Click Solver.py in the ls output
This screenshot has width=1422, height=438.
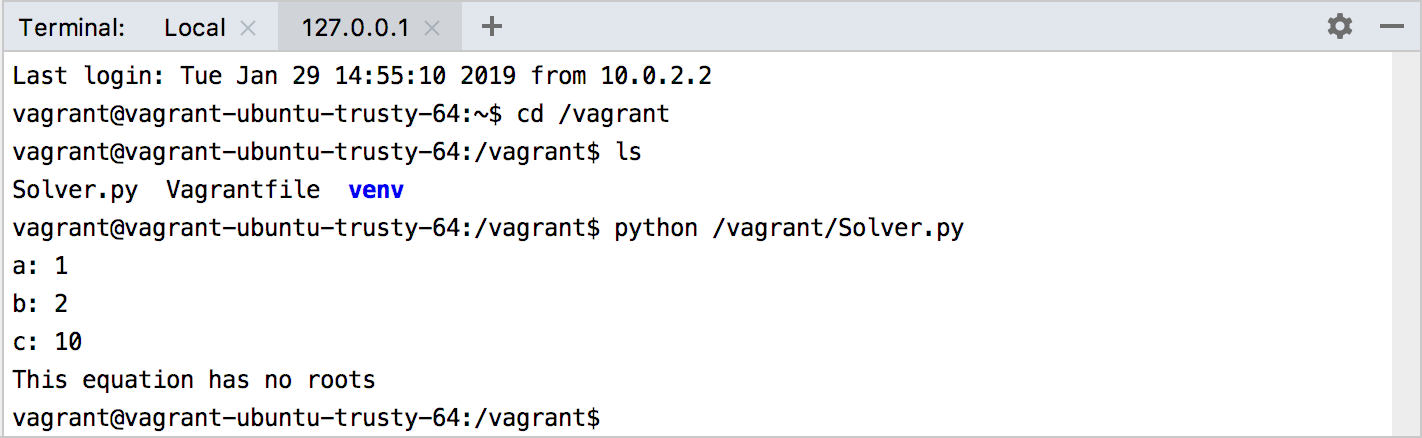(x=76, y=190)
